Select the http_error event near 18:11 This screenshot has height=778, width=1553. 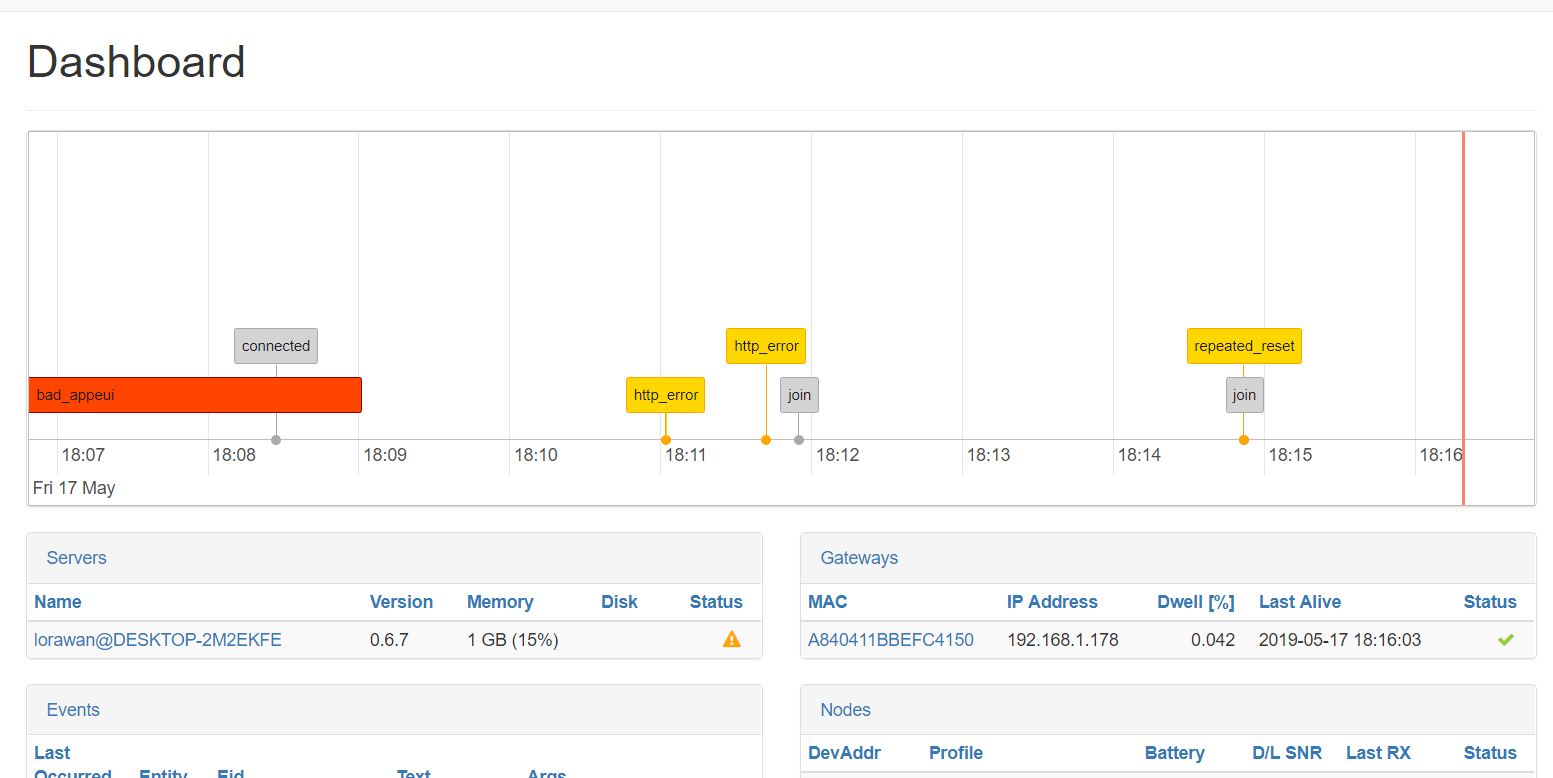tap(665, 395)
